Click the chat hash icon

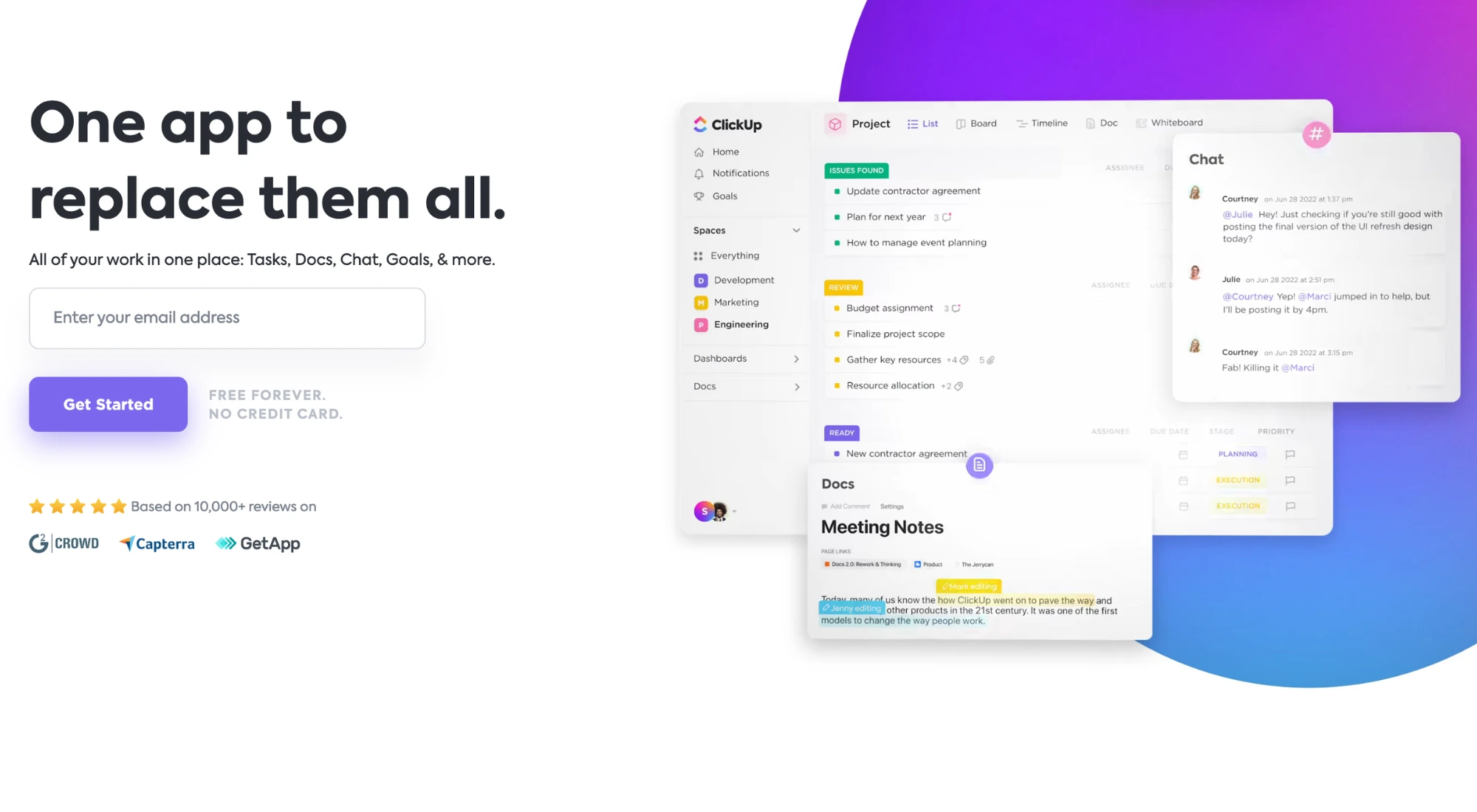[x=1317, y=133]
